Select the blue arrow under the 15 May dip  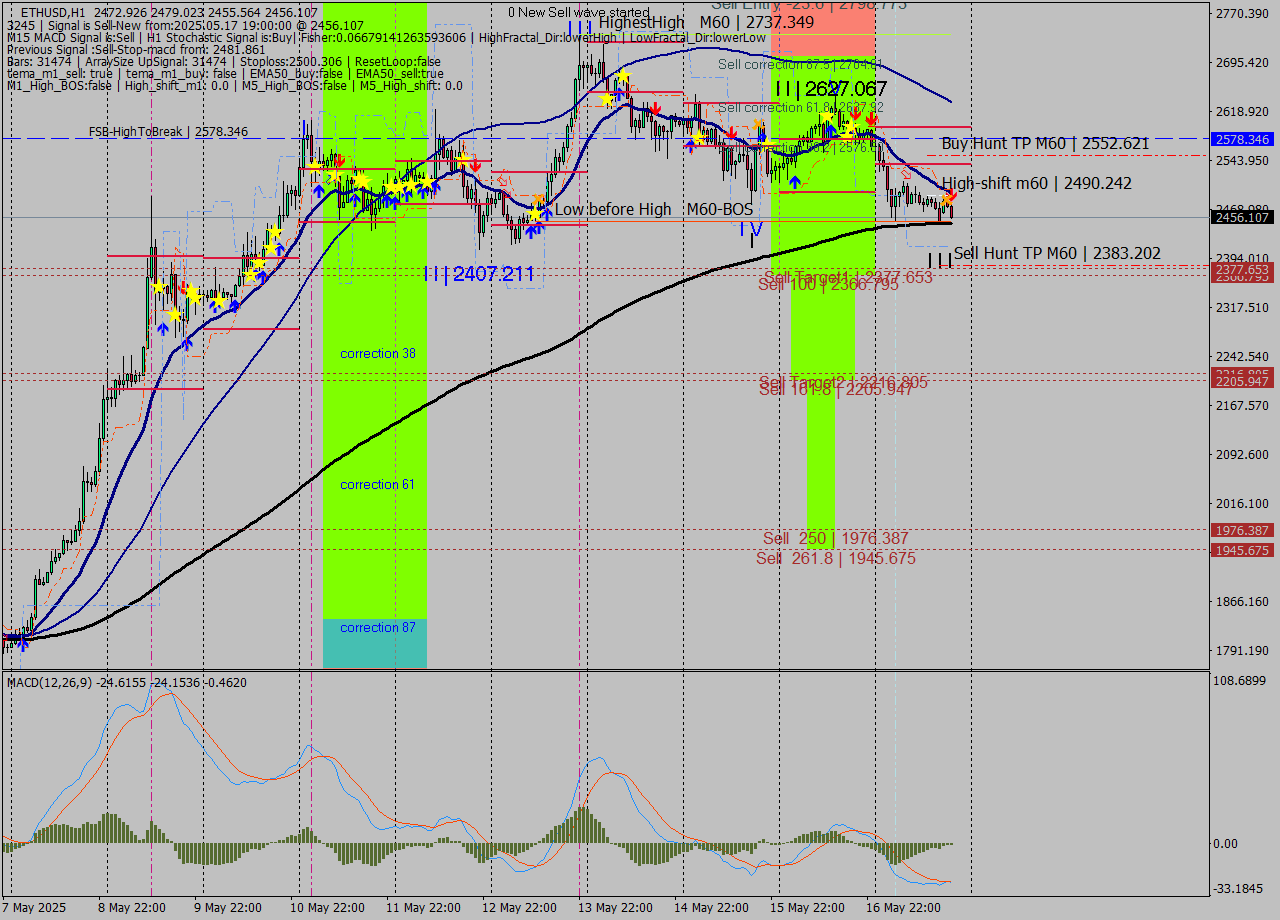(x=794, y=181)
